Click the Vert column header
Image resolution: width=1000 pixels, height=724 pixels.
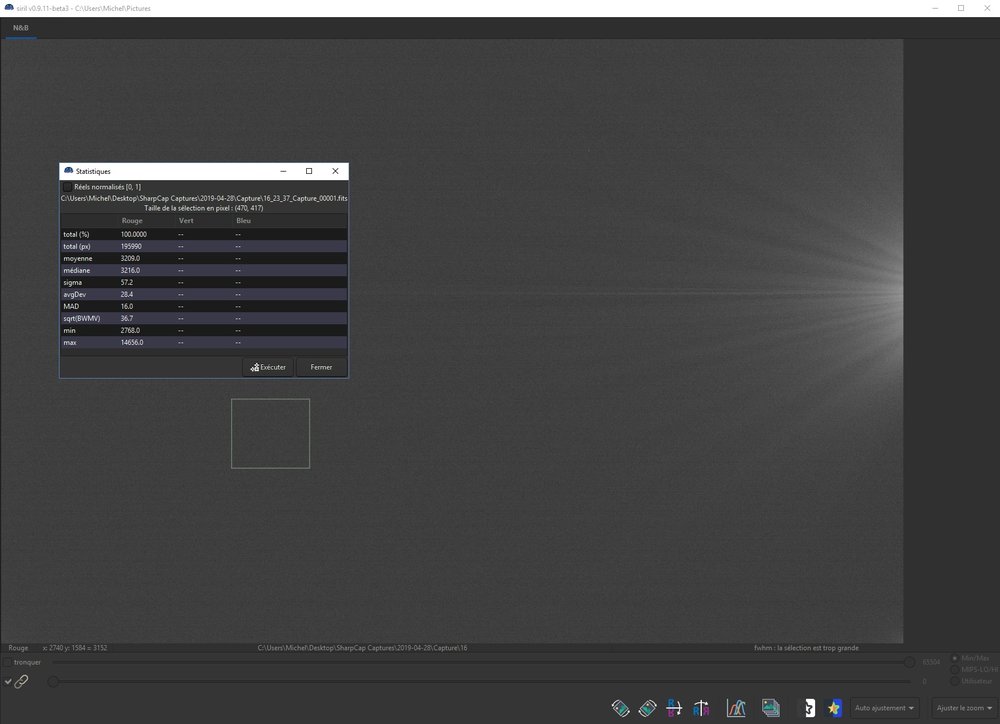(186, 221)
